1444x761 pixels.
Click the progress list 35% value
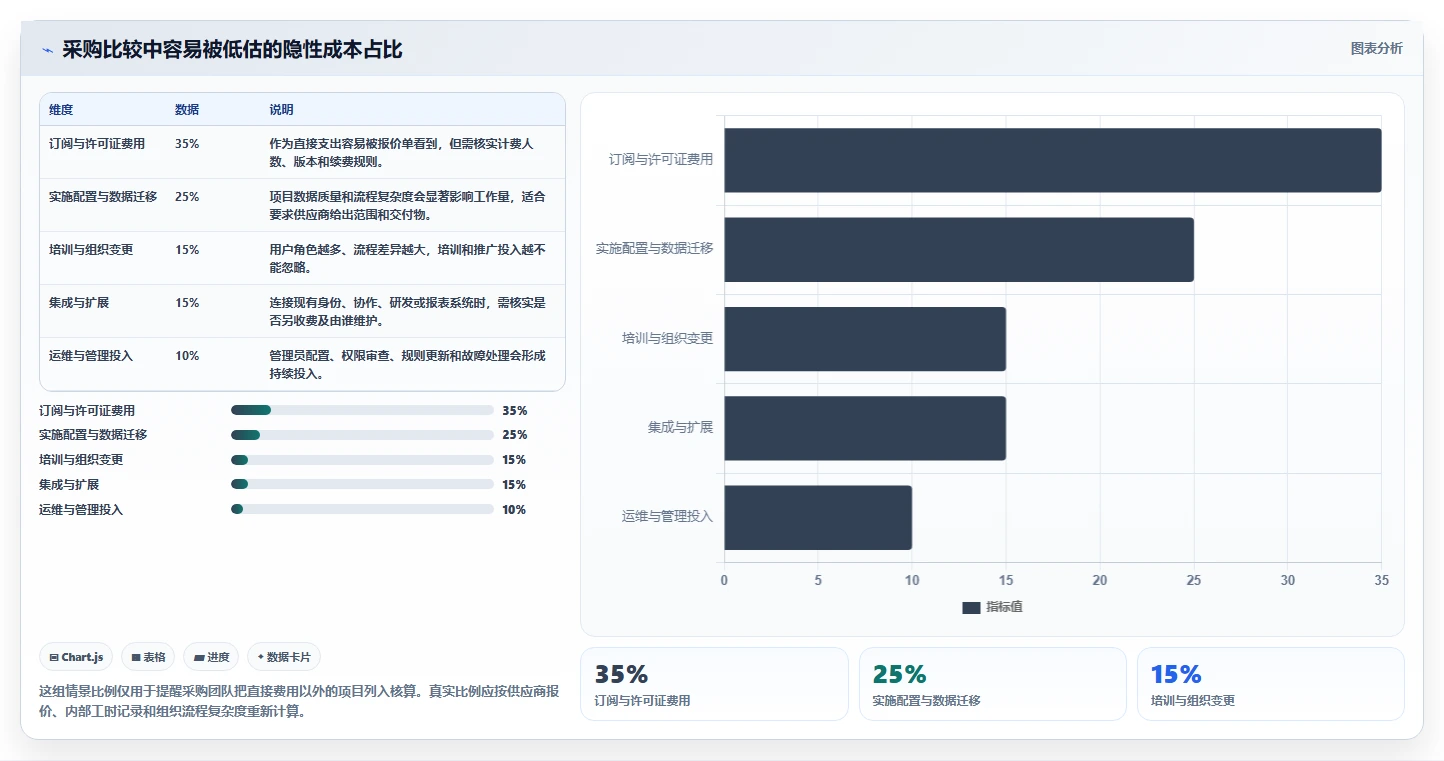coord(514,410)
